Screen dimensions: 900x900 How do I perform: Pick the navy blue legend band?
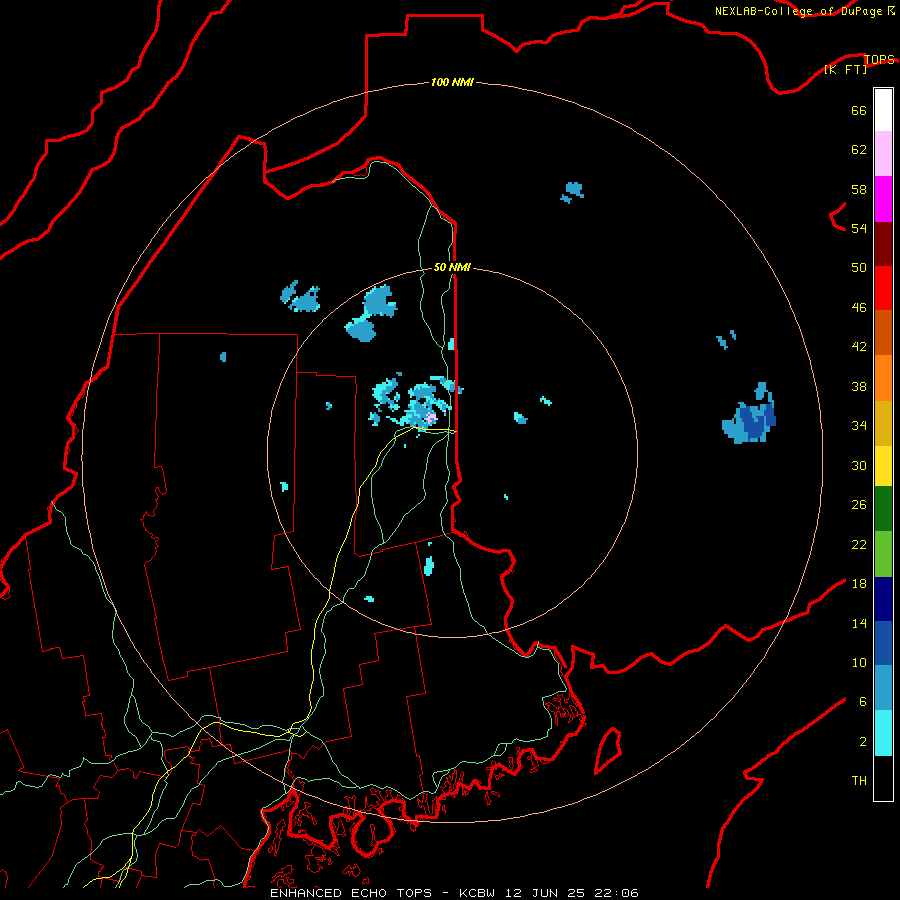(x=883, y=599)
